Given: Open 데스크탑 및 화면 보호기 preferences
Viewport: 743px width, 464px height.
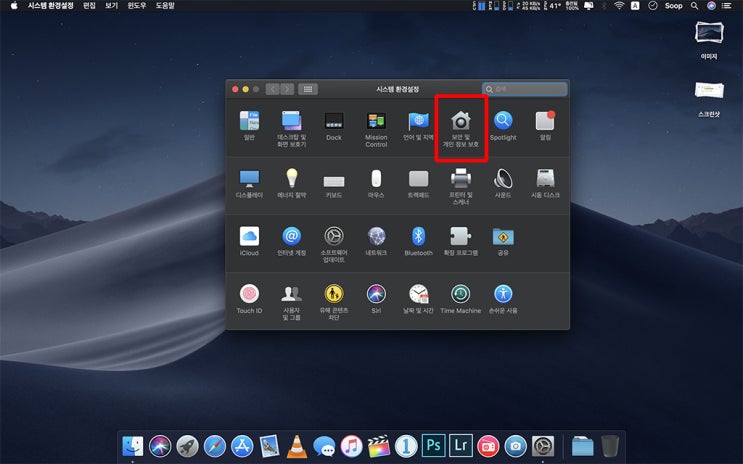Looking at the screenshot, I should point(291,128).
